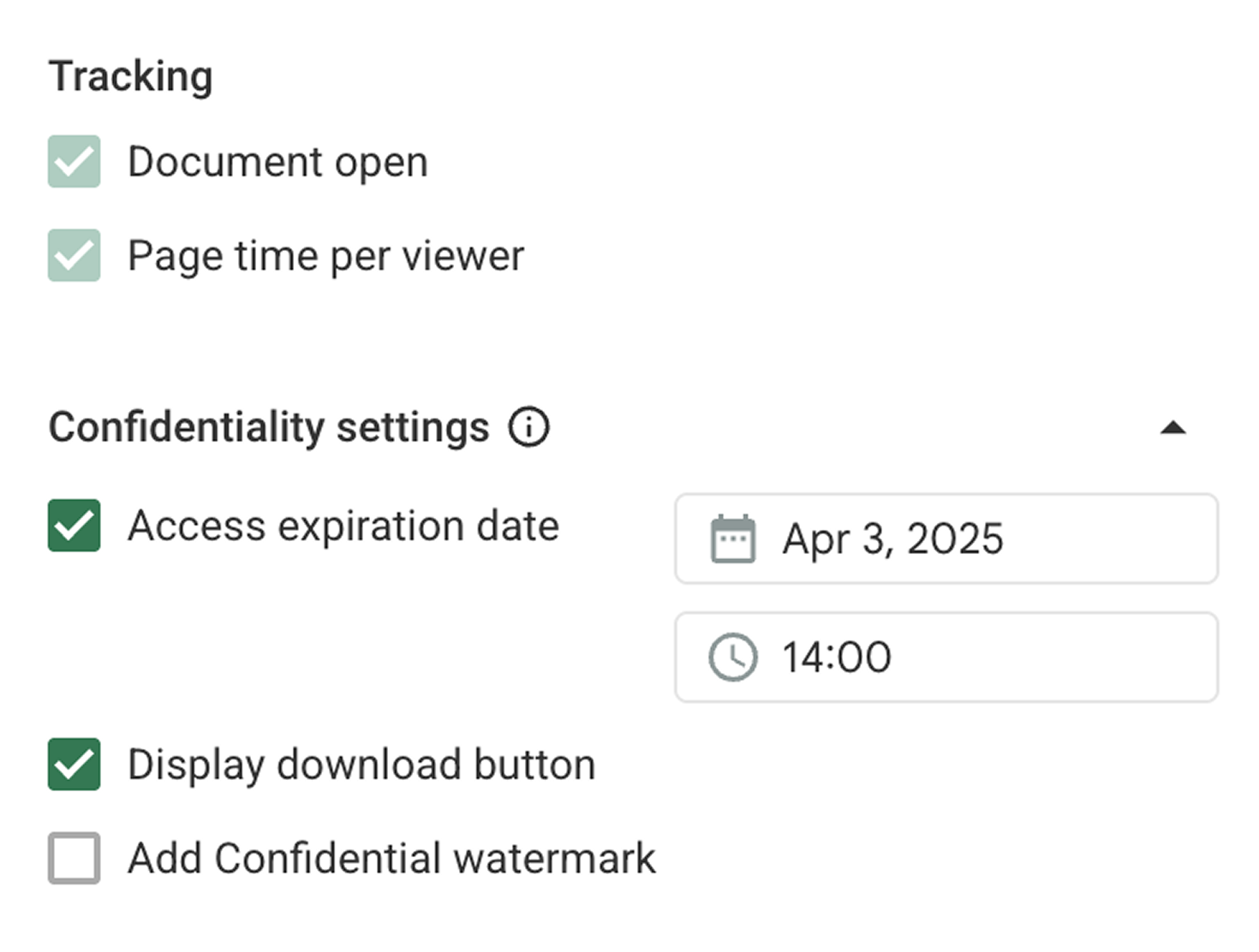Image resolution: width=1259 pixels, height=952 pixels.
Task: Click the Add Confidential watermark label
Action: [x=391, y=858]
